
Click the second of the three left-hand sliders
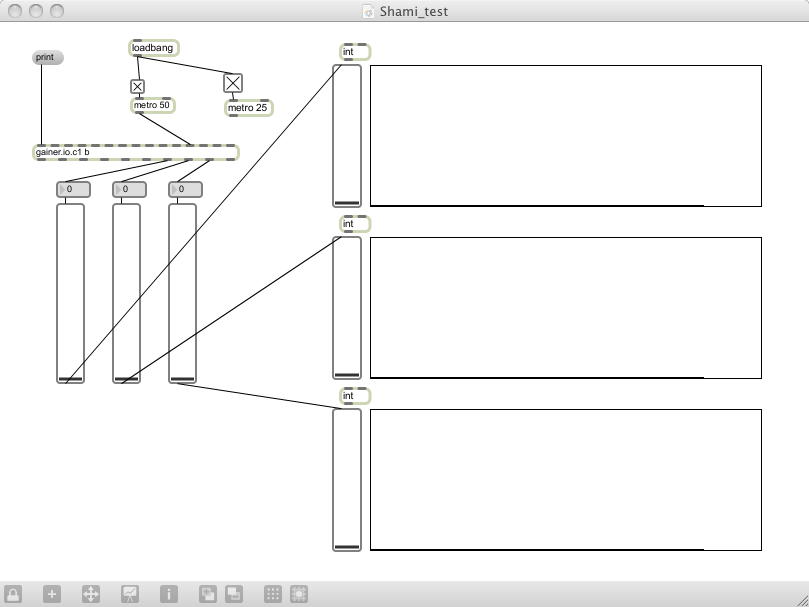[x=126, y=293]
